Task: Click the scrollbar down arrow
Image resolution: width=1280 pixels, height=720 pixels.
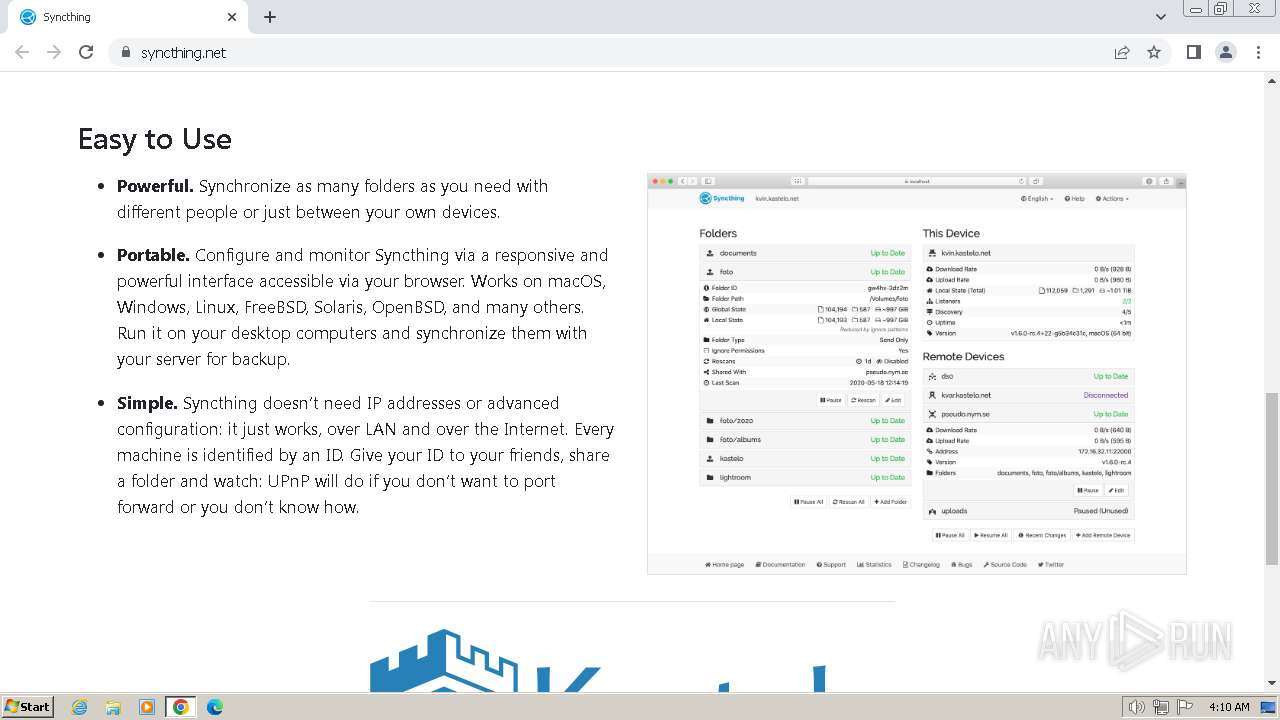Action: coord(1272,683)
